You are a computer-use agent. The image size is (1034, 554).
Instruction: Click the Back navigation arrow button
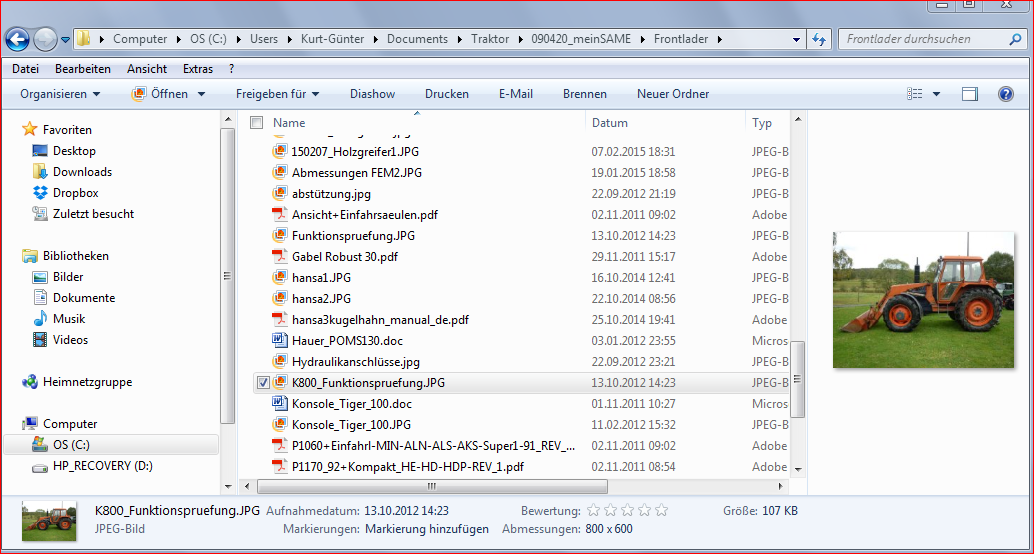click(x=17, y=40)
